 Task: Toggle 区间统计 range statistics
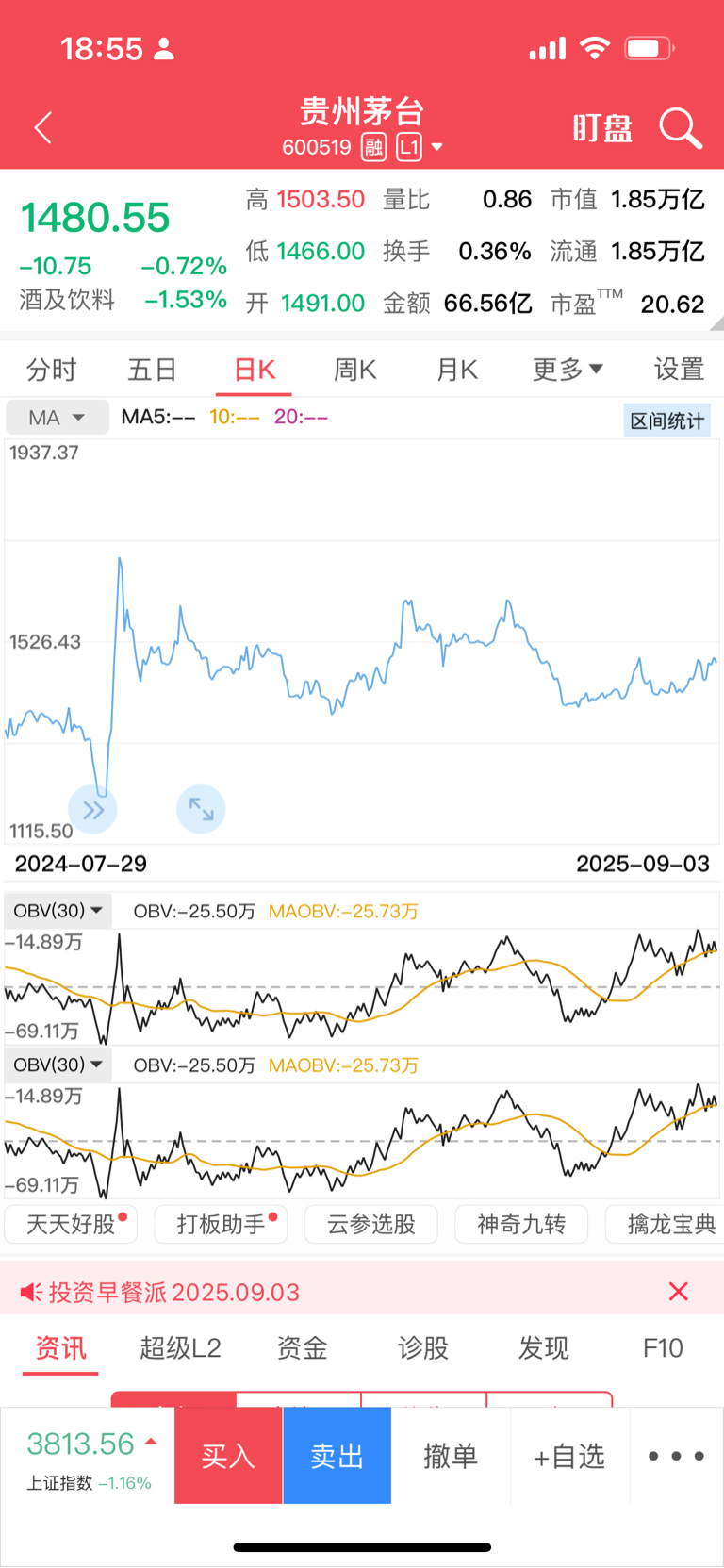point(667,421)
